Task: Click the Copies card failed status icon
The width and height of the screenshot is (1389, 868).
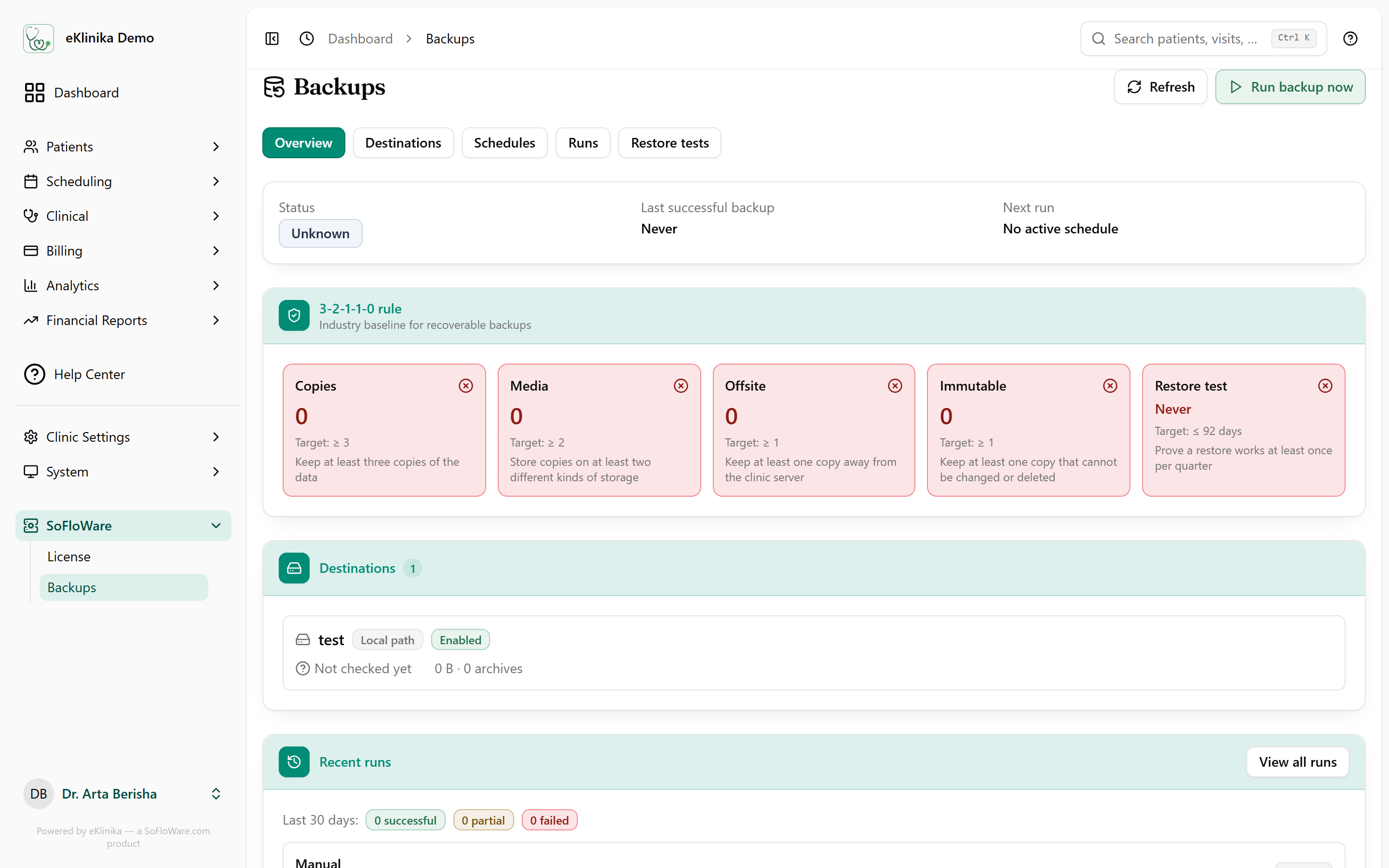Action: pyautogui.click(x=466, y=386)
